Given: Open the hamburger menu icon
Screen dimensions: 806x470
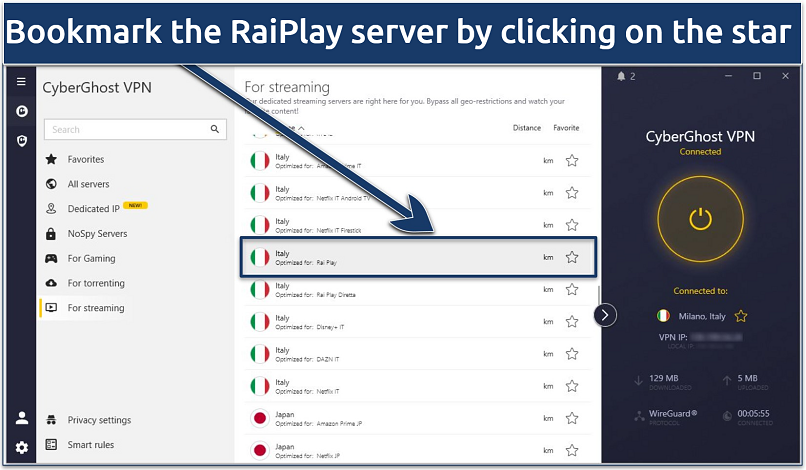Looking at the screenshot, I should 21,81.
